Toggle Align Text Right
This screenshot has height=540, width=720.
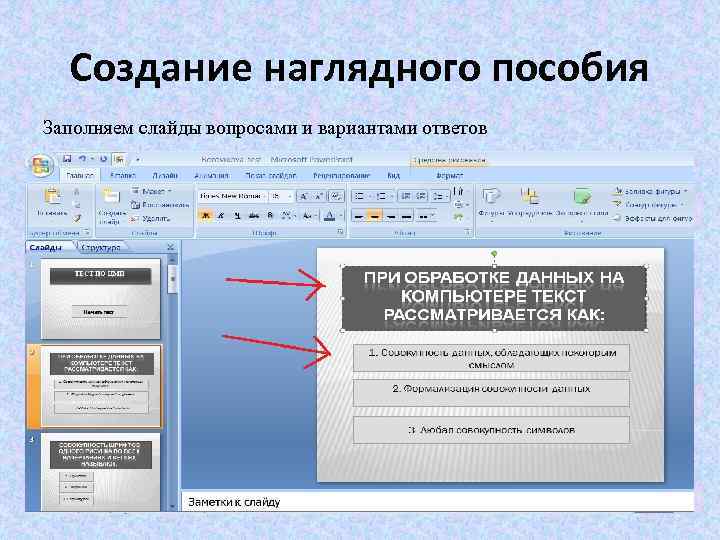391,215
